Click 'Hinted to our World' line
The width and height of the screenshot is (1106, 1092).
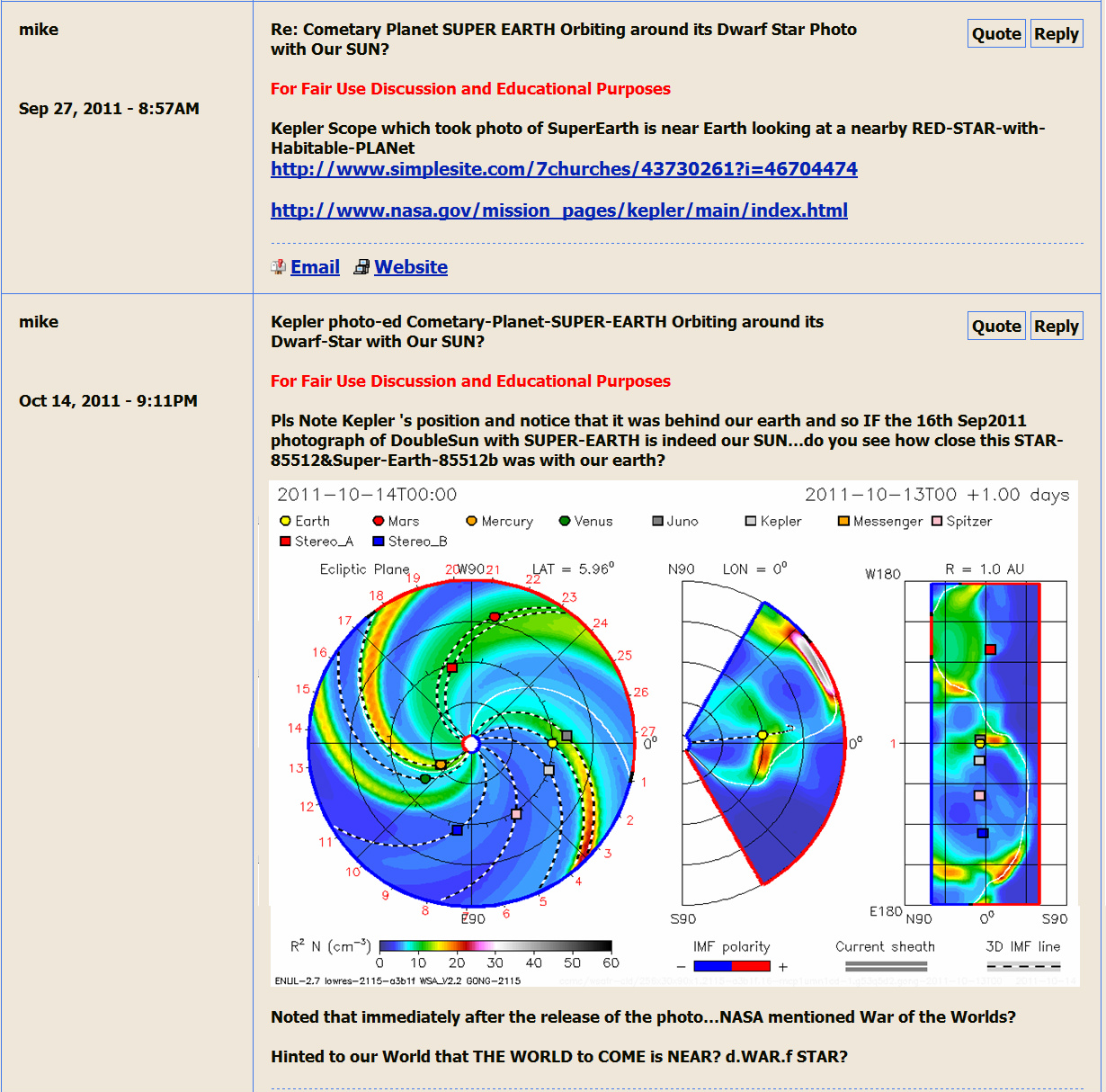coord(559,1057)
